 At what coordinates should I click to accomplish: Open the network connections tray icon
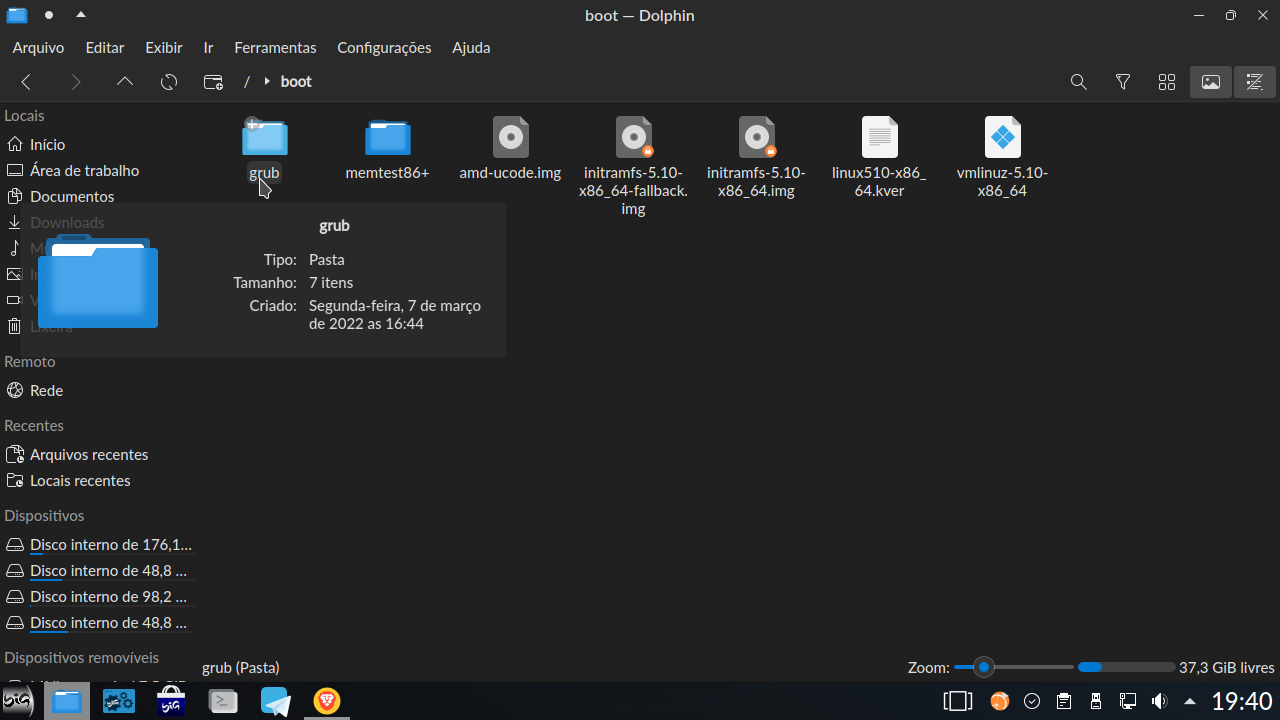tap(1128, 701)
